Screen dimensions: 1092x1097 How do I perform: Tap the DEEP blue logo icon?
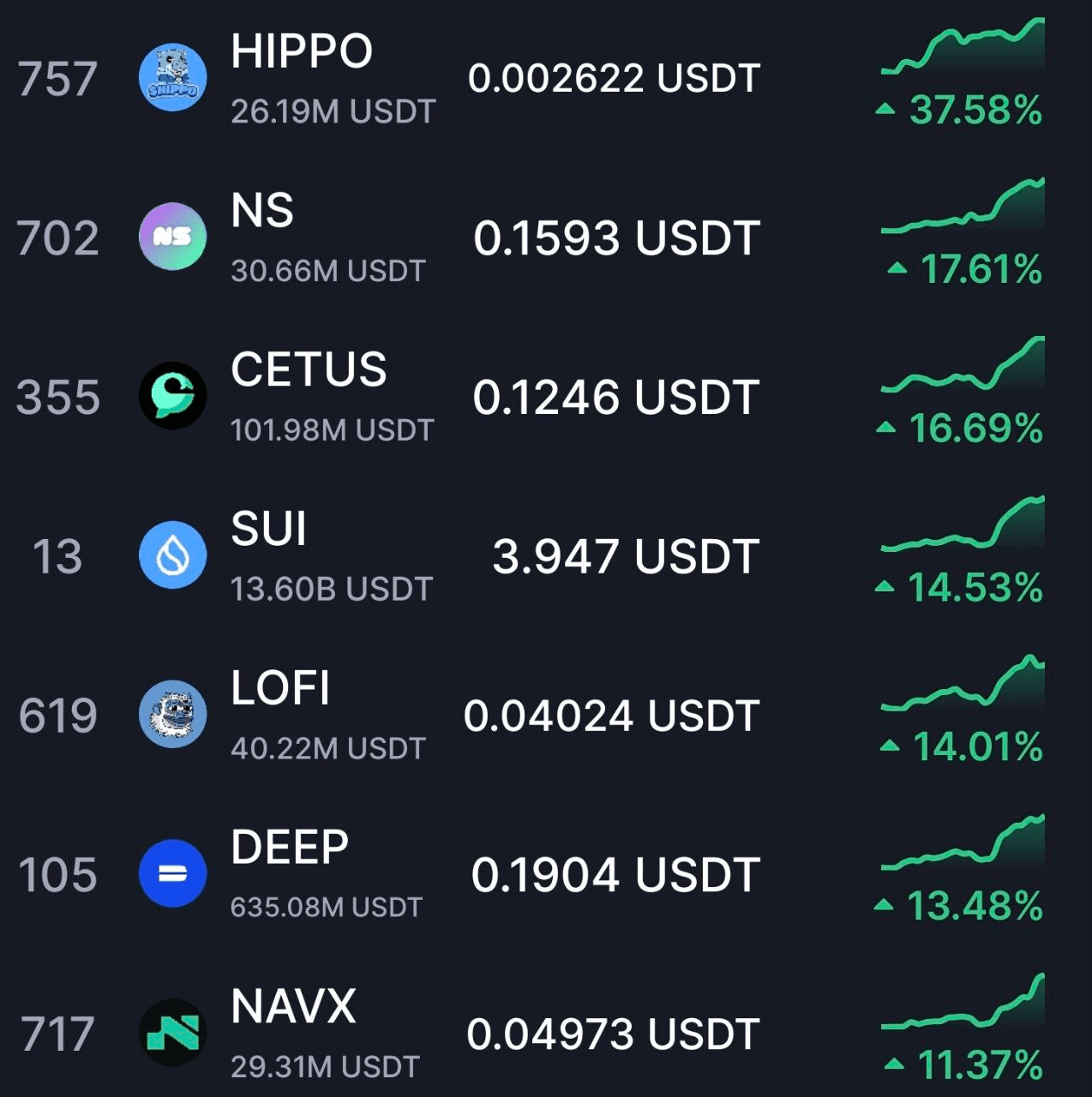pyautogui.click(x=172, y=874)
